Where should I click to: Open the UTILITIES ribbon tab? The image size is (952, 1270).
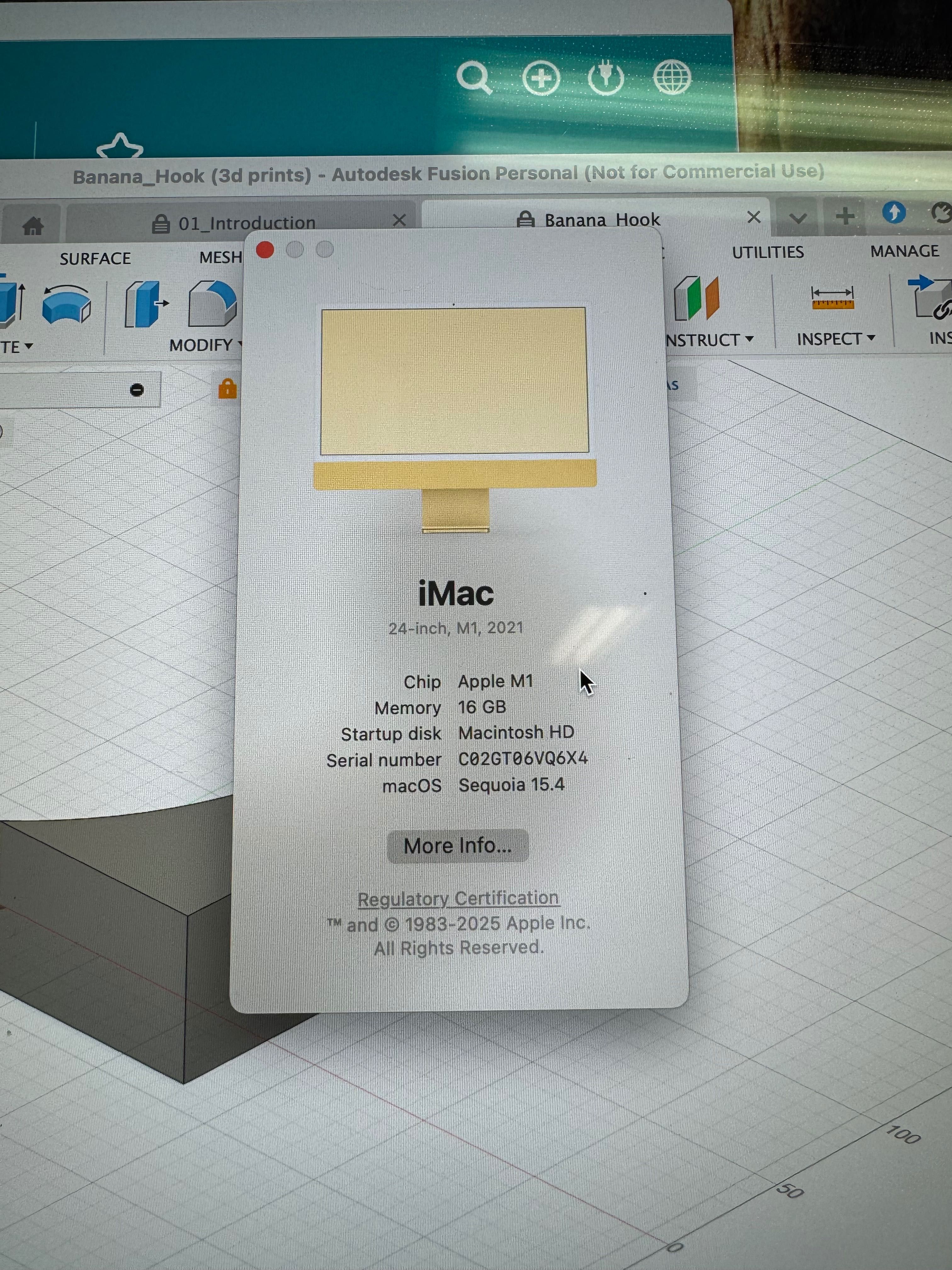768,252
